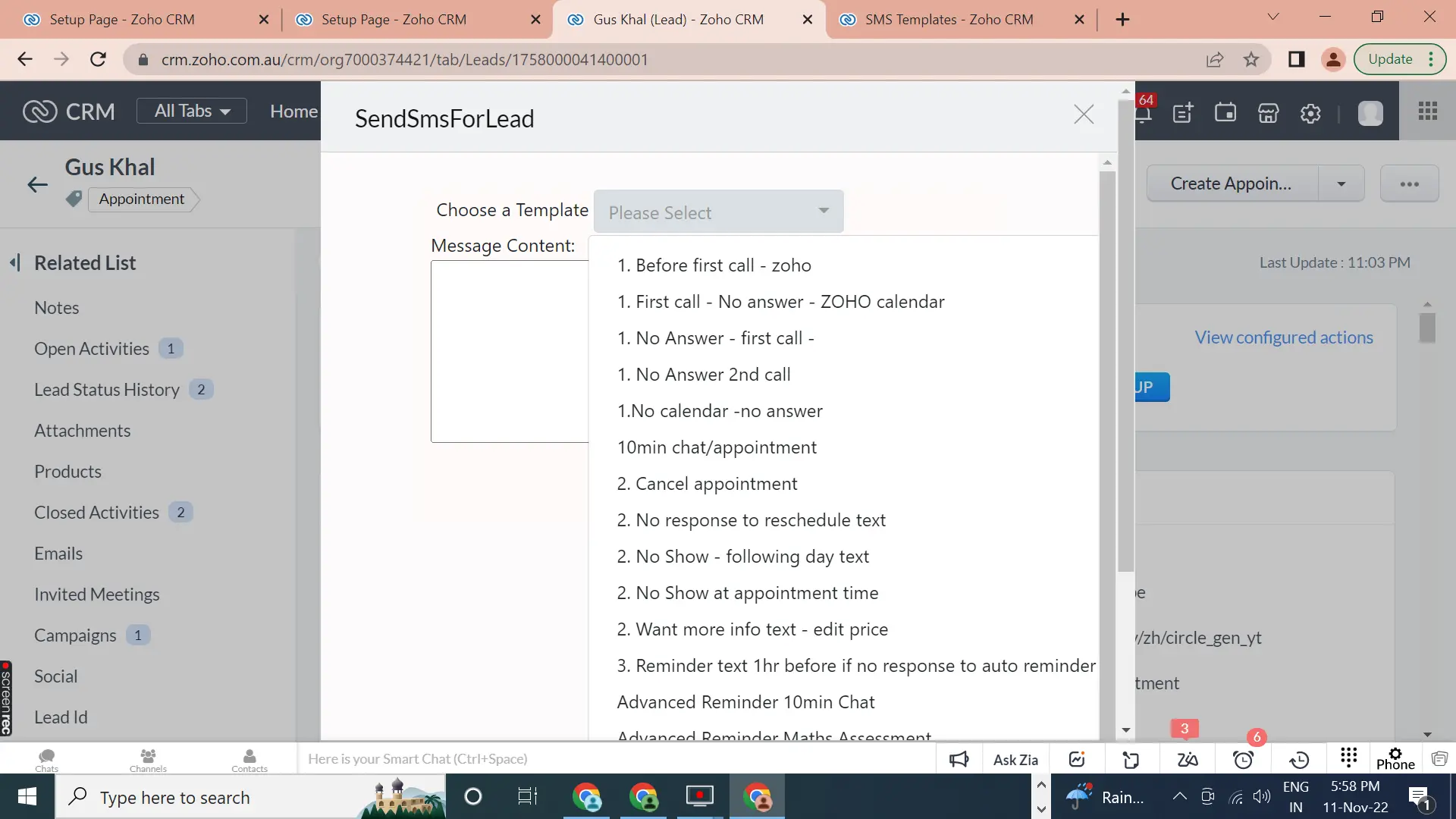
Task: Open the Reminders alarm clock icon
Action: 1244,759
